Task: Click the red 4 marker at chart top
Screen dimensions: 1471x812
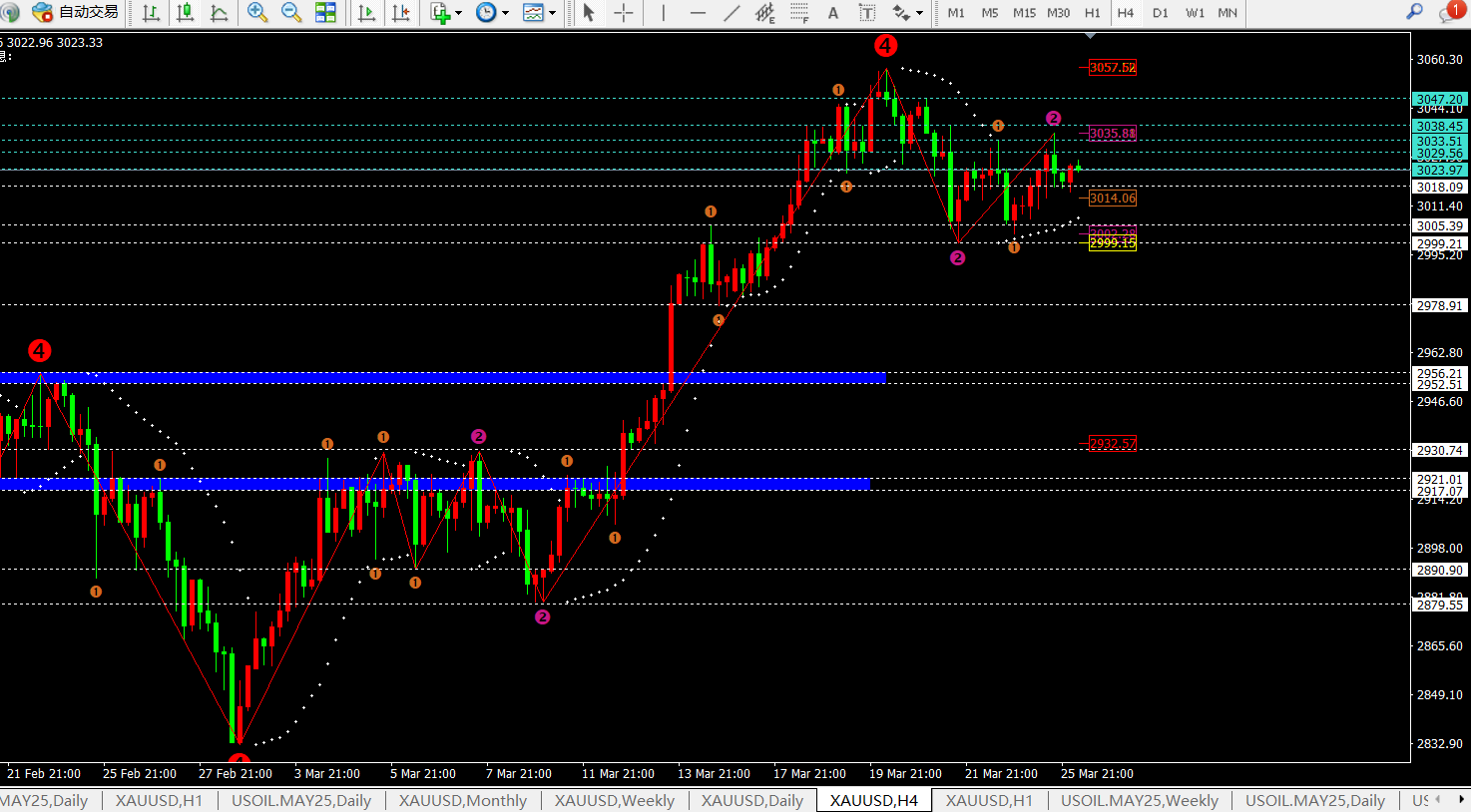Action: pyautogui.click(x=885, y=45)
